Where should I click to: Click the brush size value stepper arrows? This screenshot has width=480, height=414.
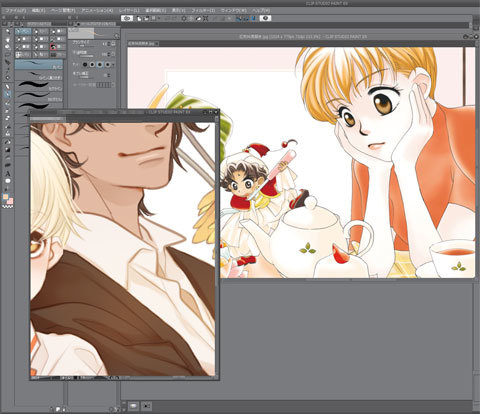109,44
